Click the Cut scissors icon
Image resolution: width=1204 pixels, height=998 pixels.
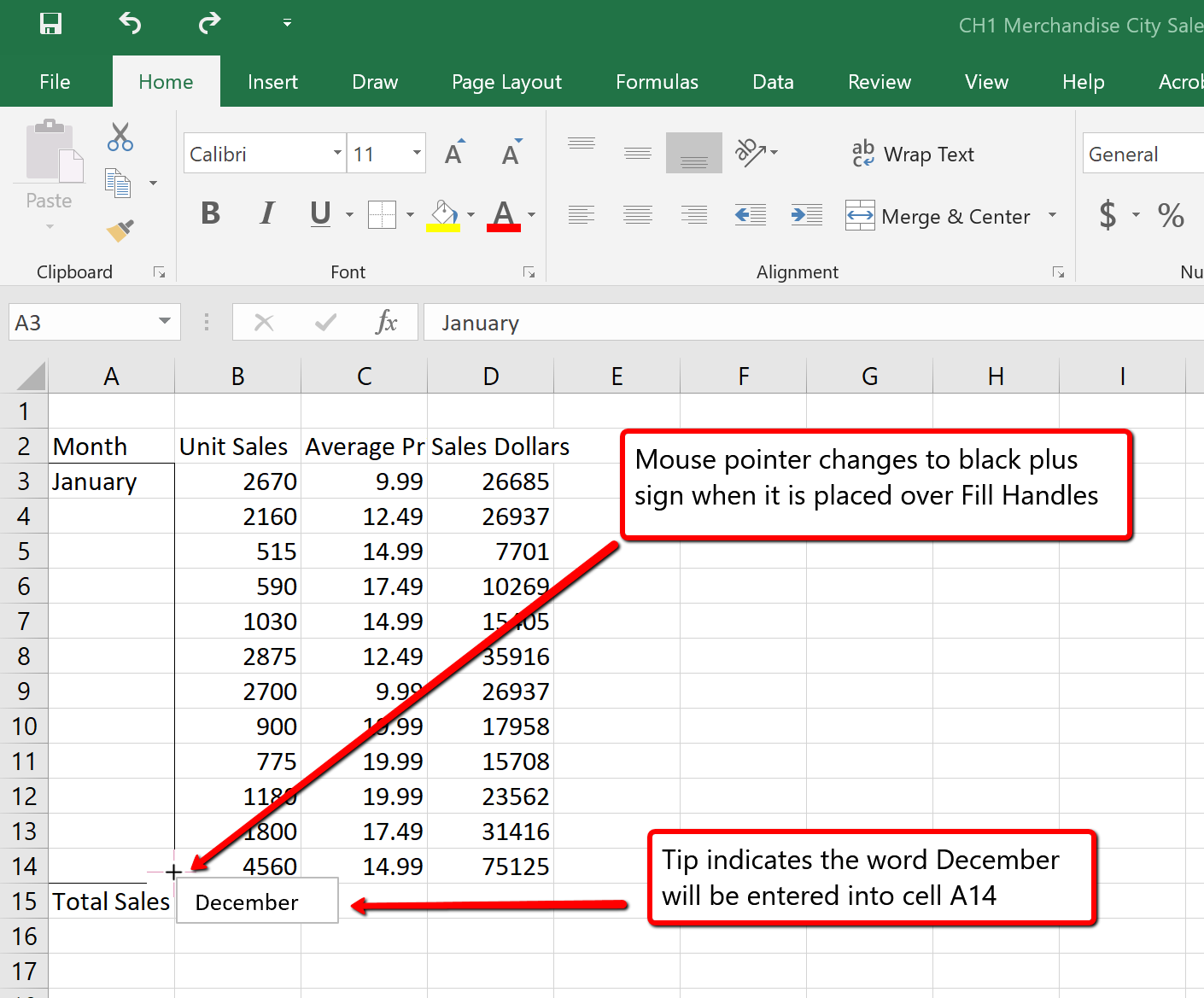click(x=120, y=137)
